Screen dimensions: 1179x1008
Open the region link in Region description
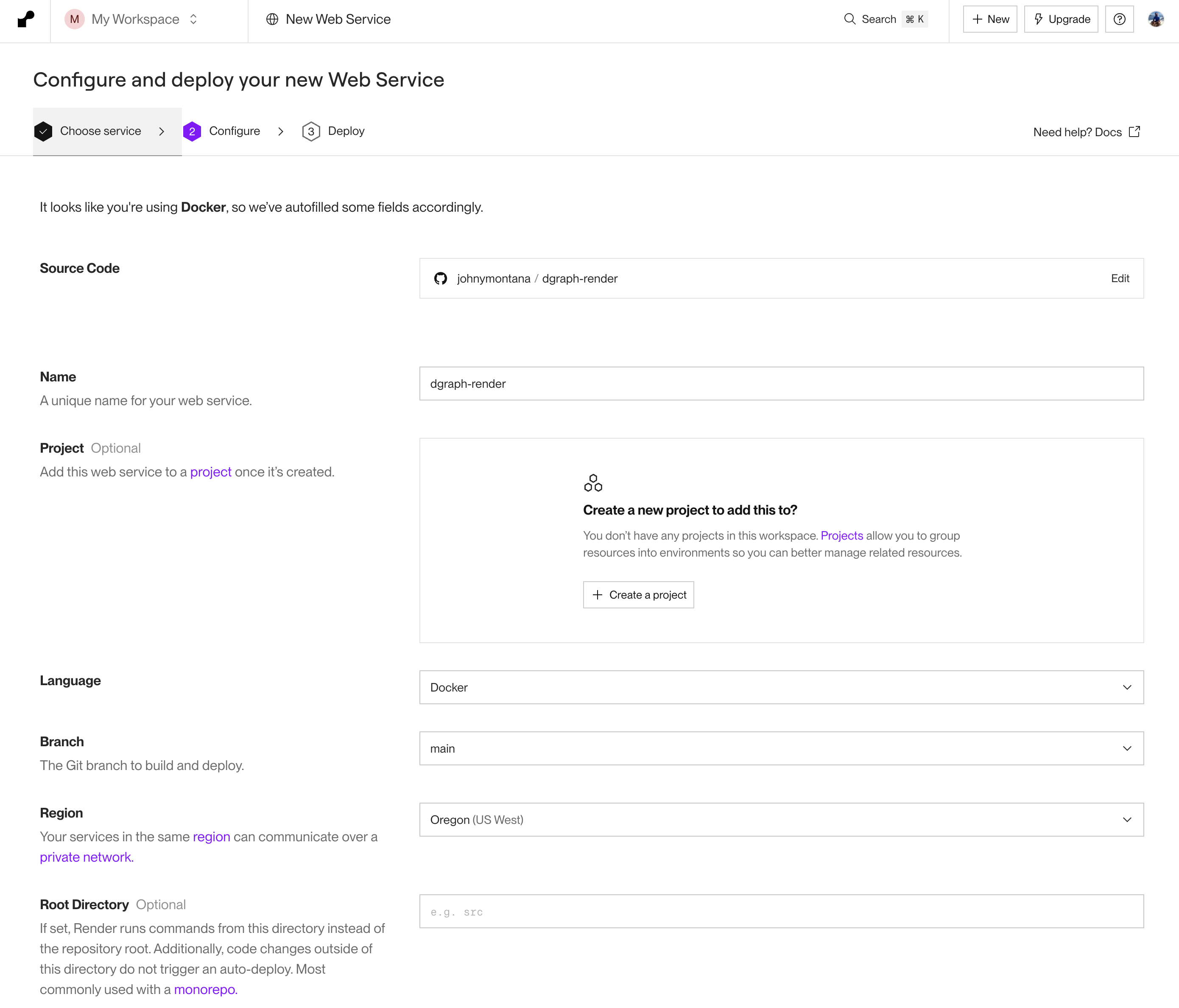coord(211,837)
